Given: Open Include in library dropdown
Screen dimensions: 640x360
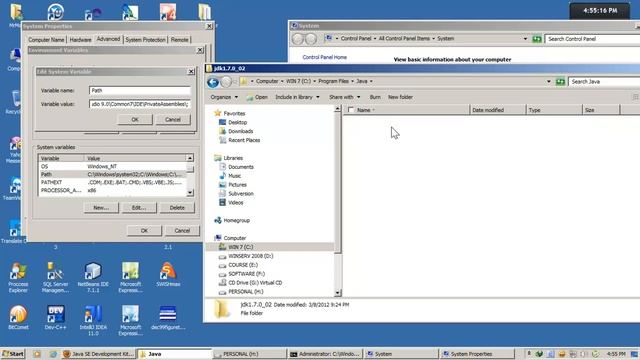Looking at the screenshot, I should click(297, 97).
